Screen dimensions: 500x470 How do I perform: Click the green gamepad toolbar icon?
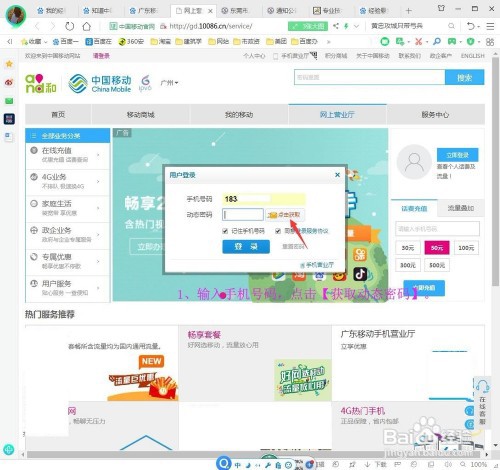452,42
